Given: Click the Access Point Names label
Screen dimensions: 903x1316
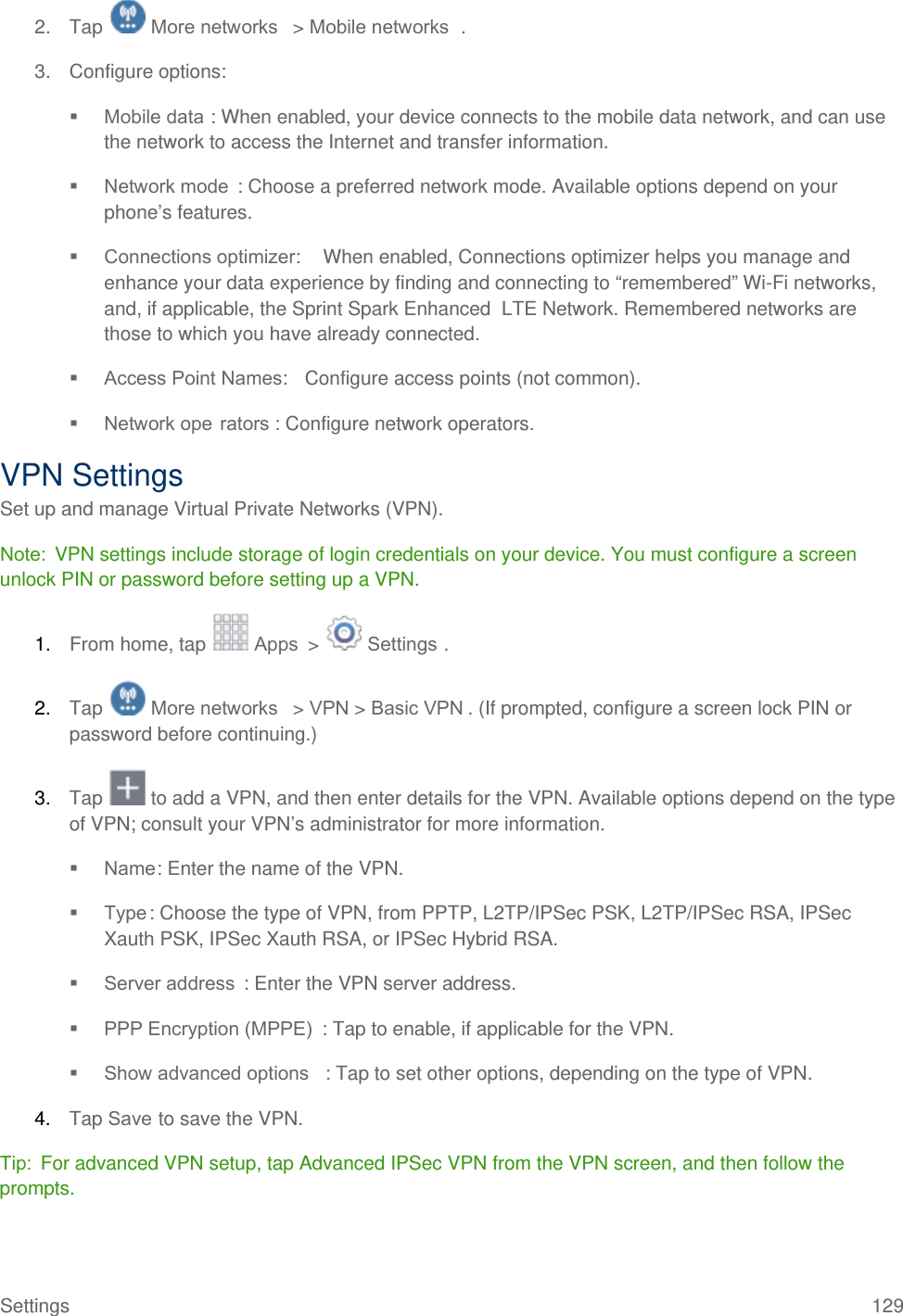Looking at the screenshot, I should [196, 378].
